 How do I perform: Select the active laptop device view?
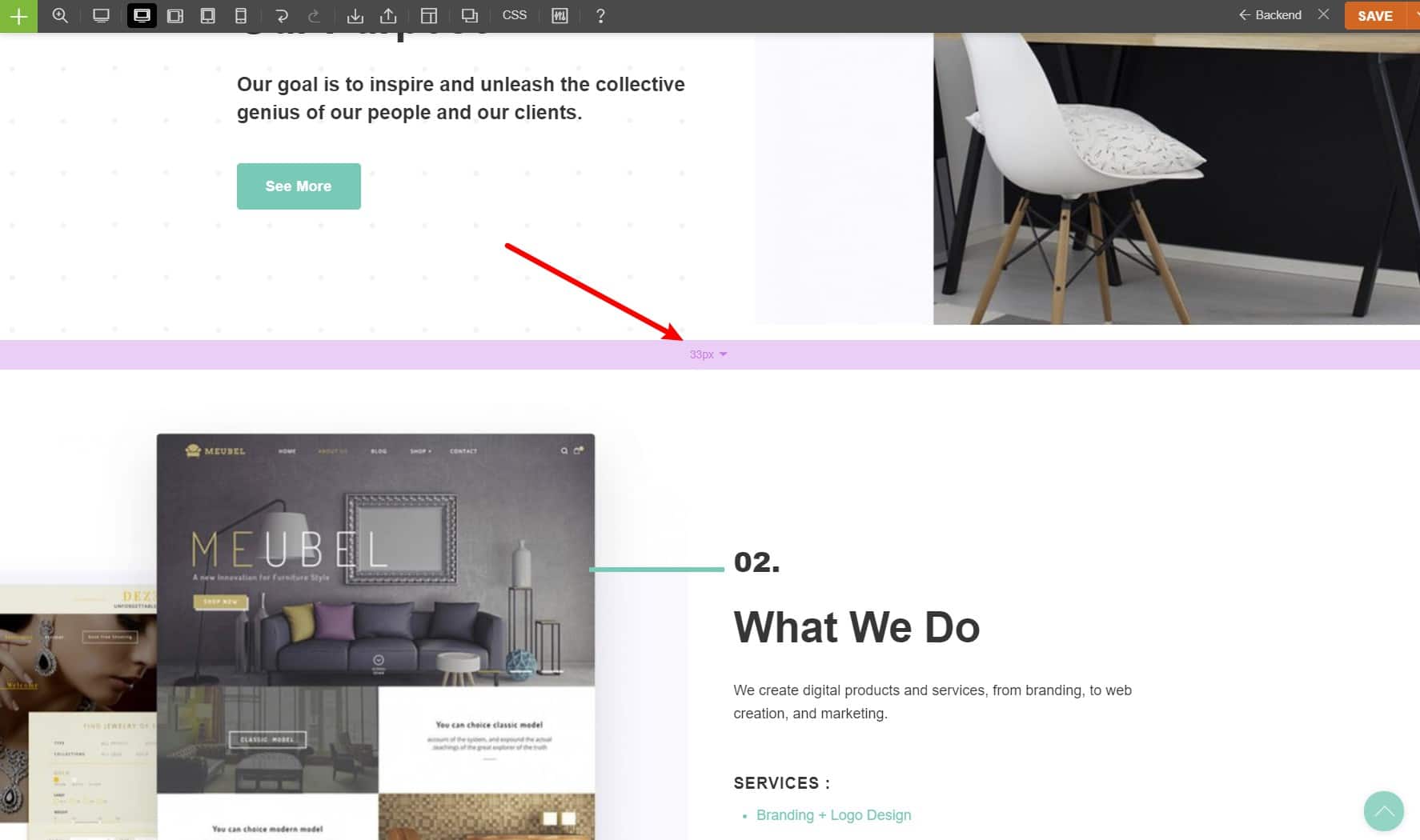click(142, 15)
